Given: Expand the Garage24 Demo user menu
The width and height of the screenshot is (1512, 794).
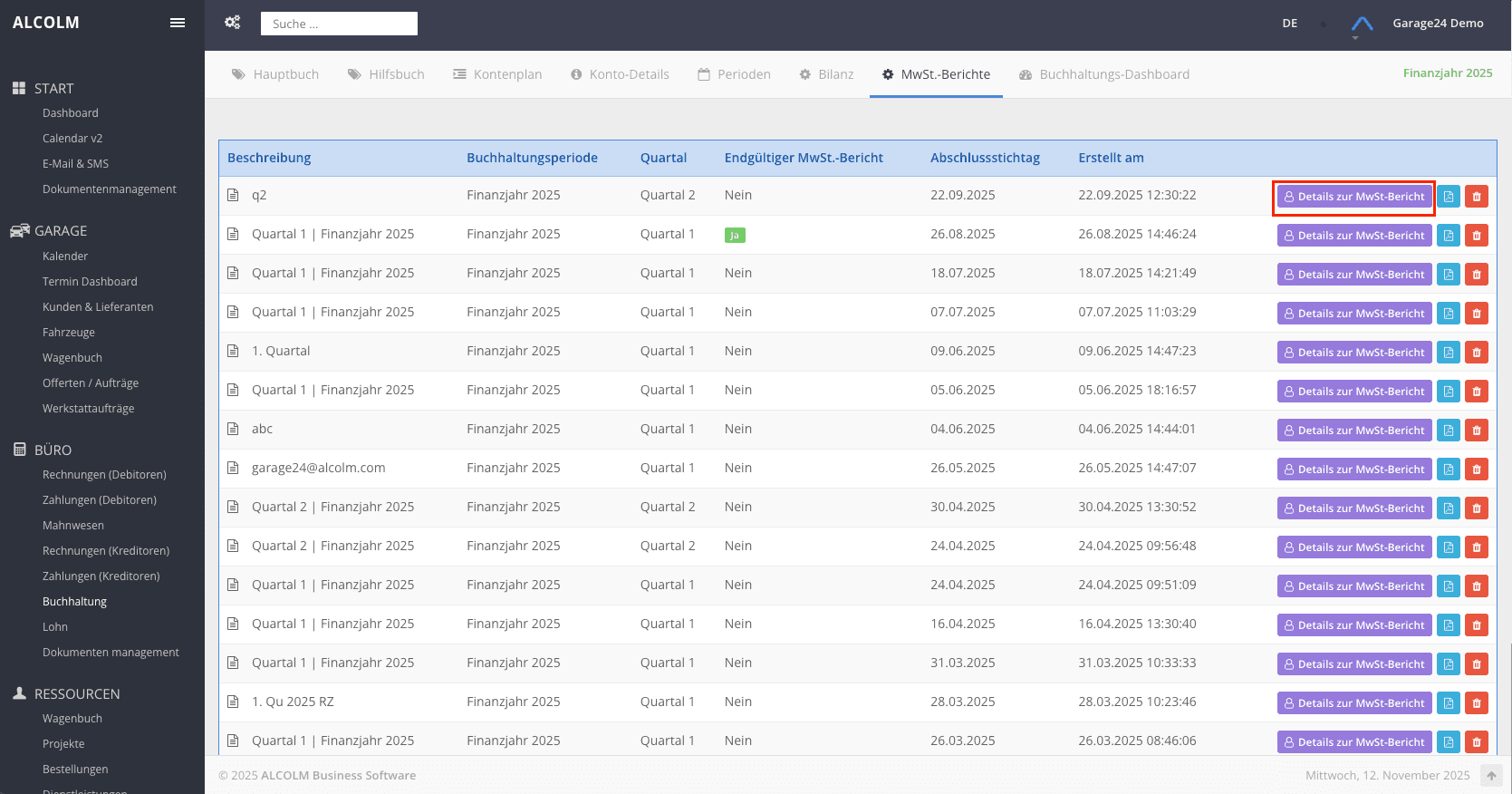Looking at the screenshot, I should tap(1438, 24).
